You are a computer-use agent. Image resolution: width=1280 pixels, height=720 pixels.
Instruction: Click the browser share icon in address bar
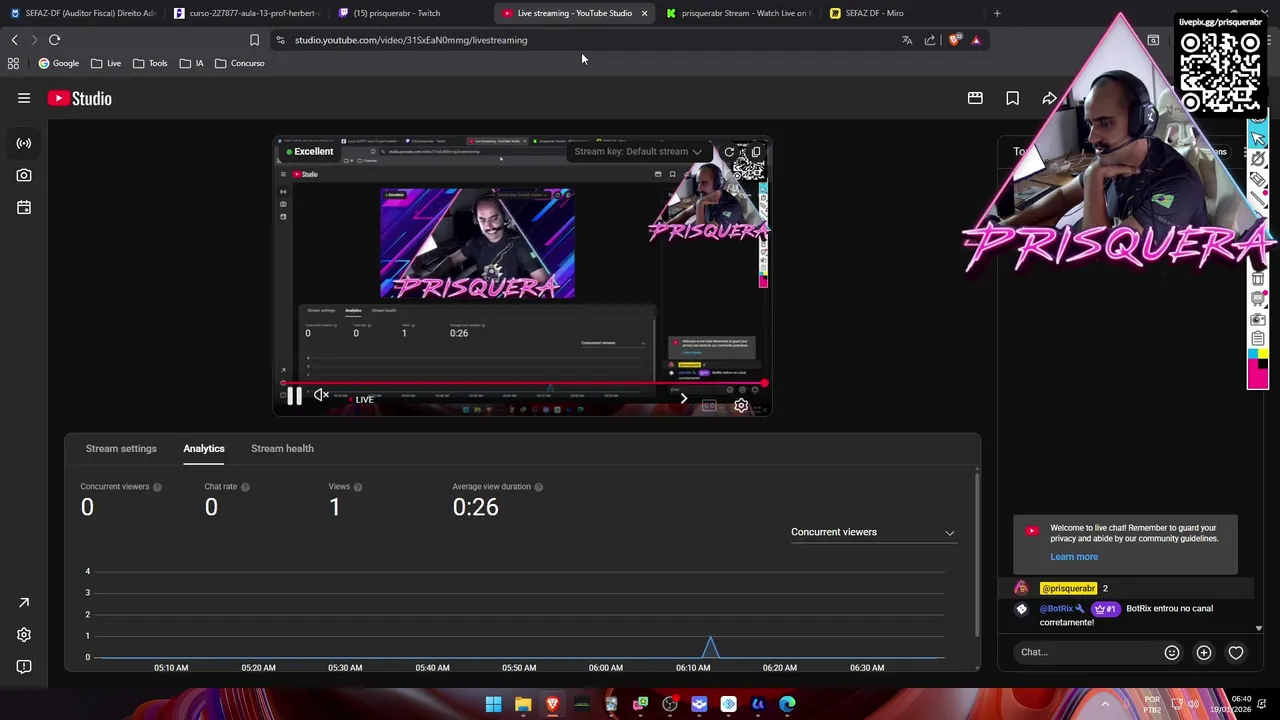click(x=930, y=40)
